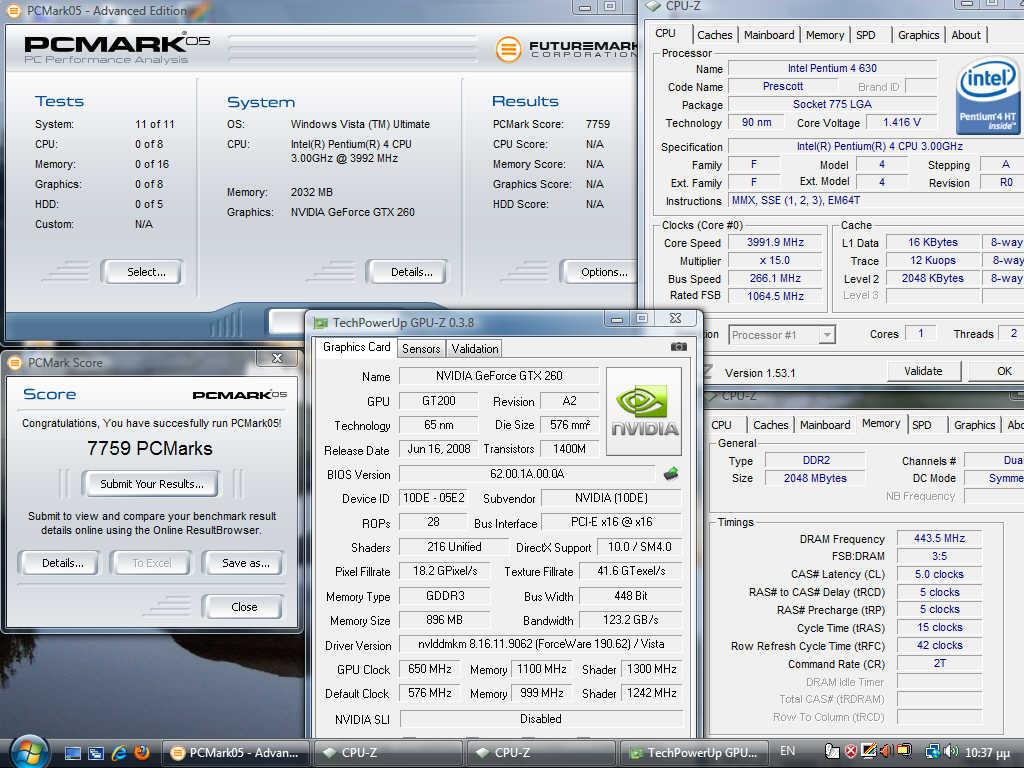Click GPU-Z BIOS save chip icon
This screenshot has width=1024, height=768.
(x=671, y=473)
